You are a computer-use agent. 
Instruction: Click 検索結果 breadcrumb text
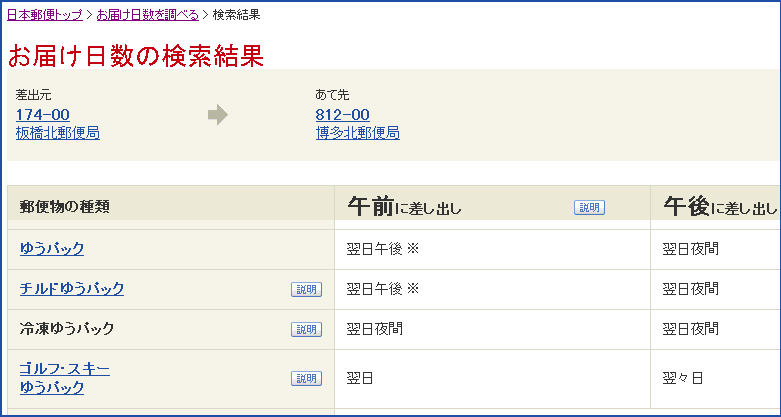pyautogui.click(x=236, y=15)
